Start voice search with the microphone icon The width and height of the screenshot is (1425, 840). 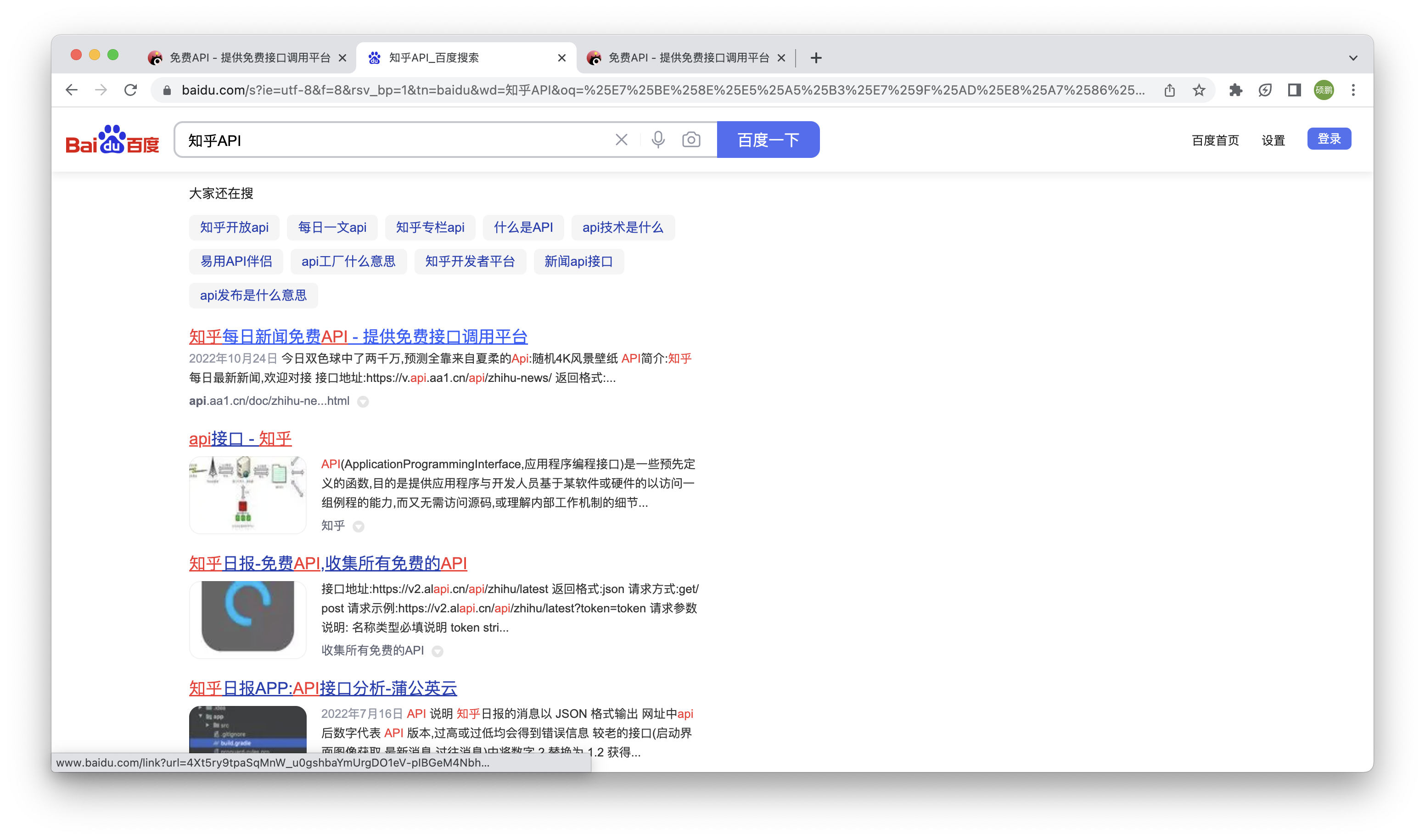658,140
